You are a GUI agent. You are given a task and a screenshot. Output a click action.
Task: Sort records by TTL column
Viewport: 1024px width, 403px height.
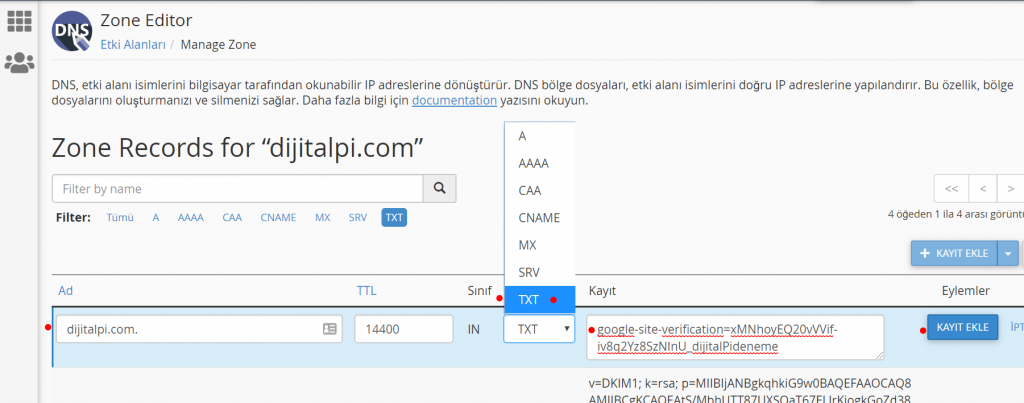click(x=366, y=291)
